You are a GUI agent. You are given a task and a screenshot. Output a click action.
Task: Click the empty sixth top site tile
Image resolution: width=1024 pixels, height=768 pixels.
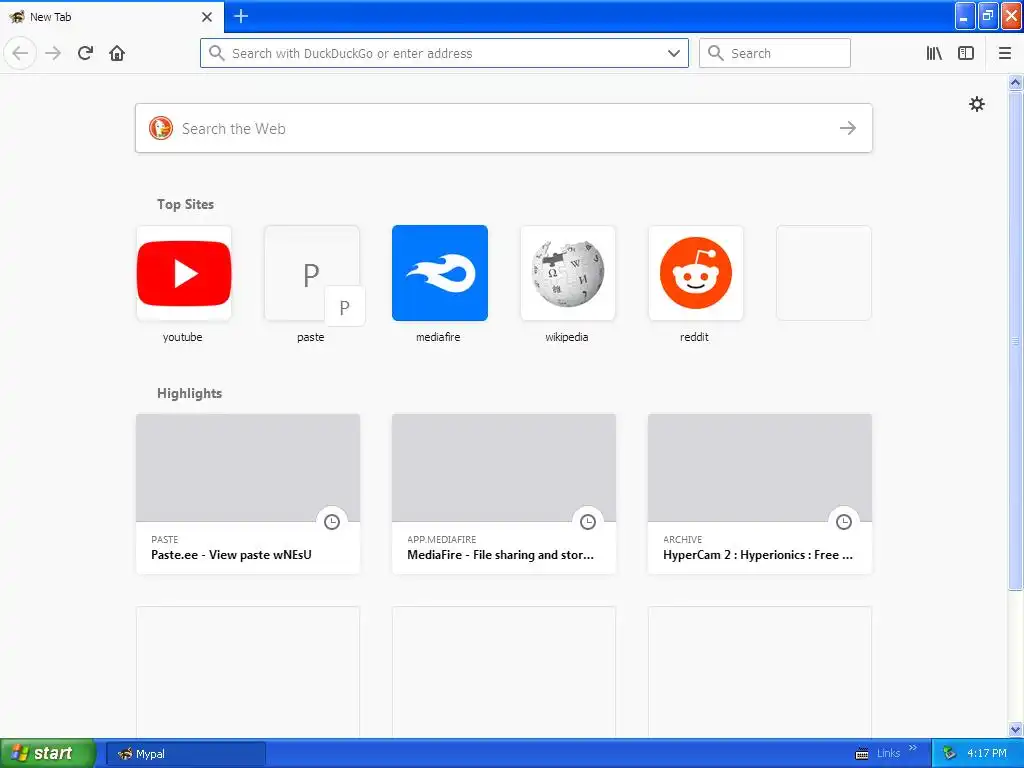point(824,273)
